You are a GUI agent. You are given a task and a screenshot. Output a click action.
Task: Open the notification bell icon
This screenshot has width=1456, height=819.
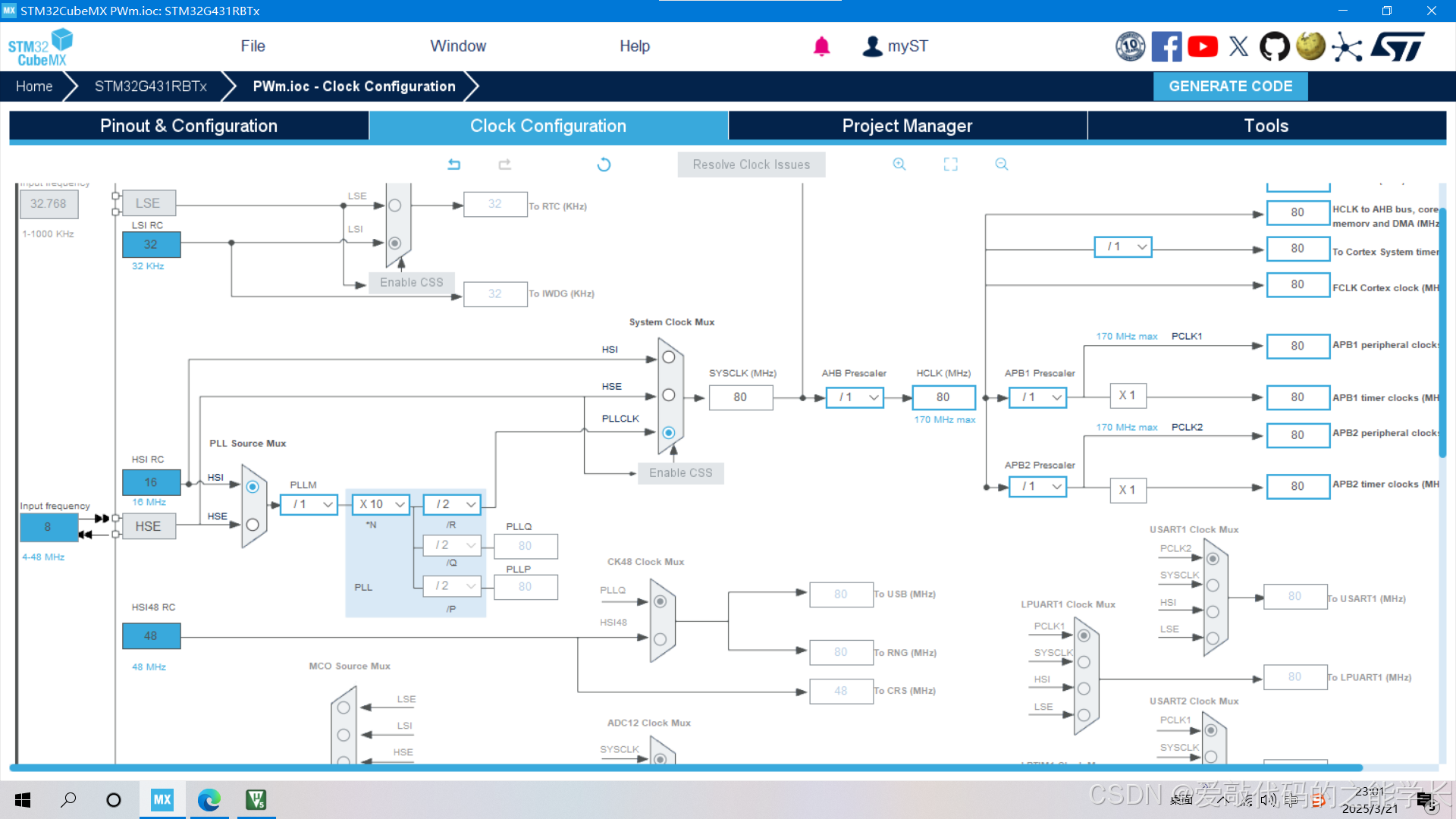click(x=821, y=46)
